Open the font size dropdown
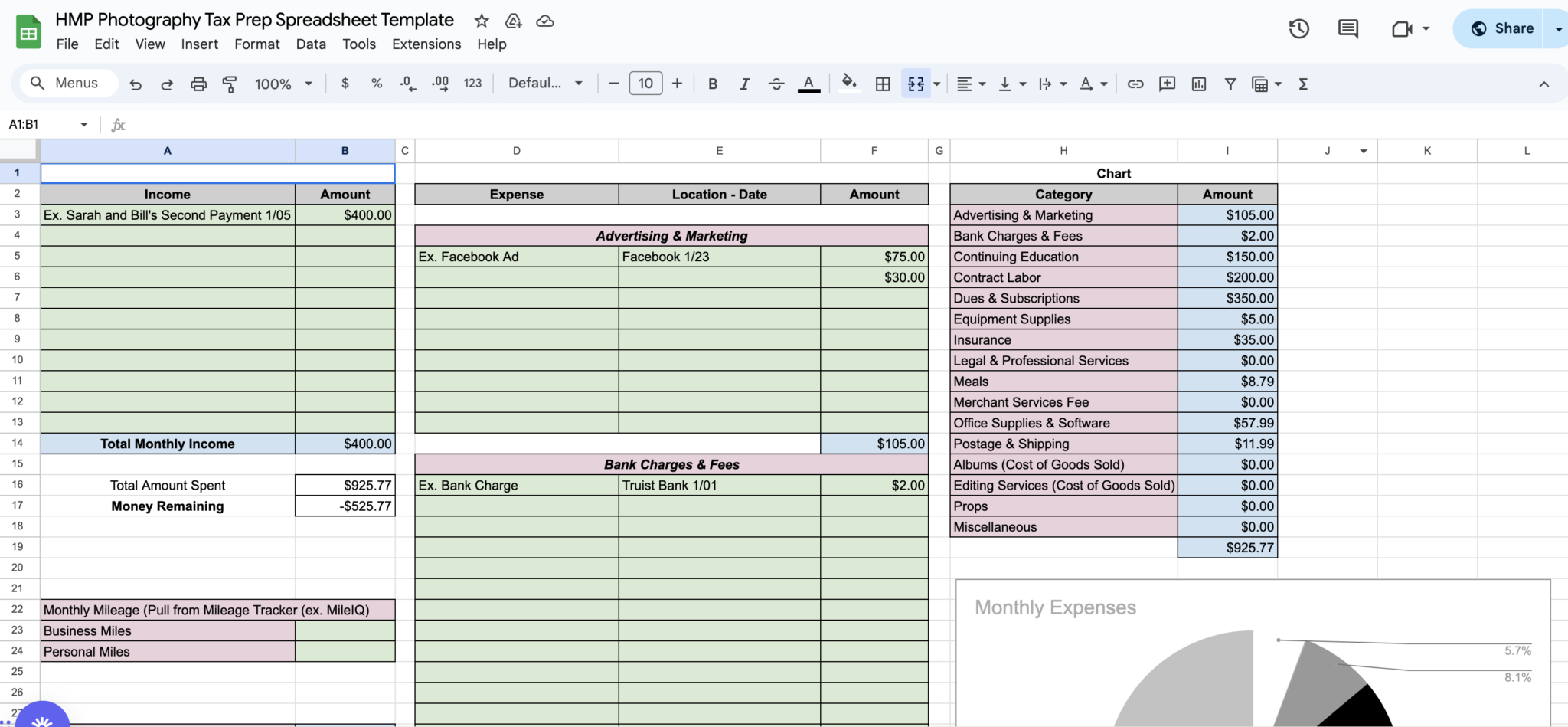 (645, 83)
